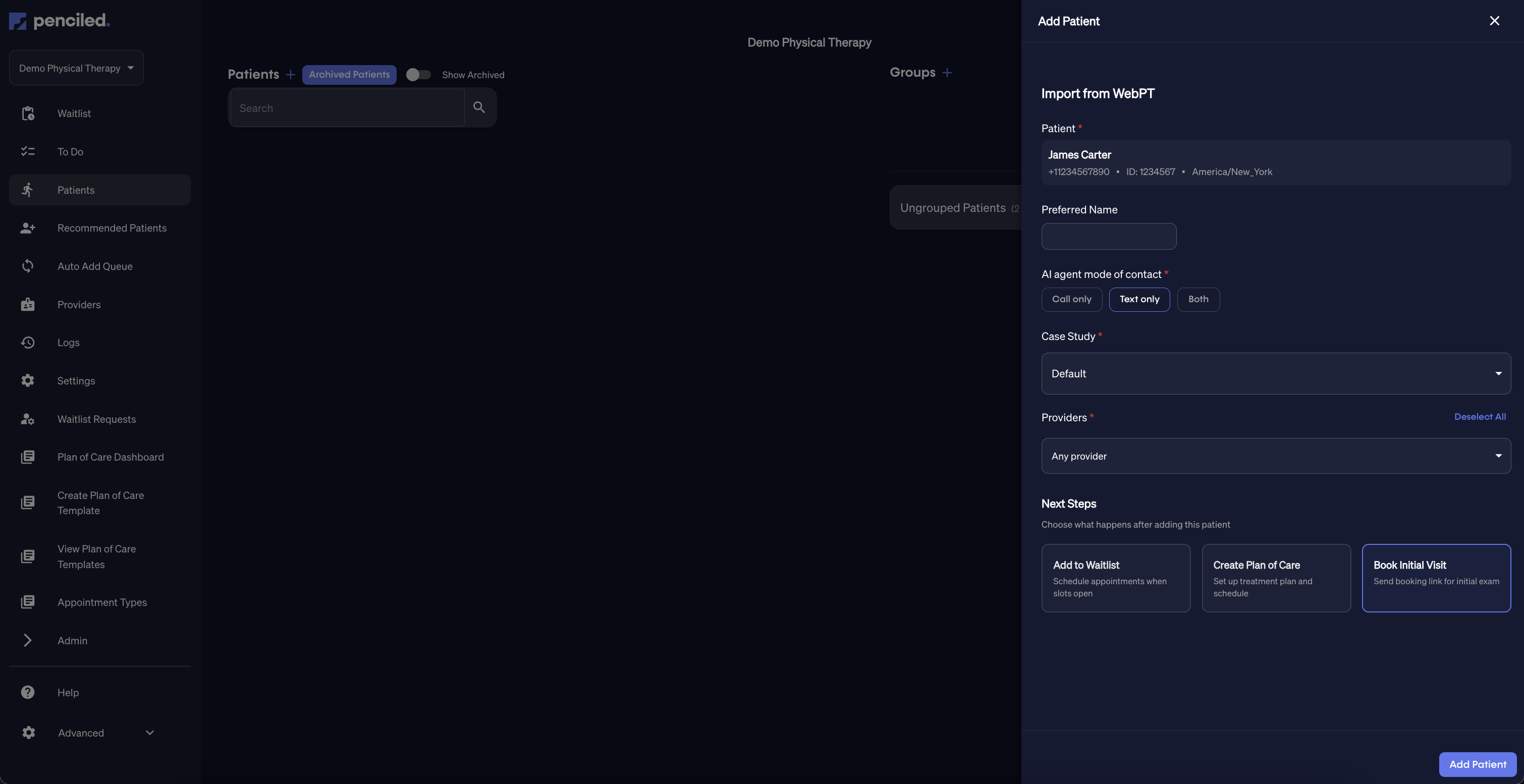The image size is (1524, 784).
Task: Click the plus icon next to Patients heading
Action: (291, 75)
